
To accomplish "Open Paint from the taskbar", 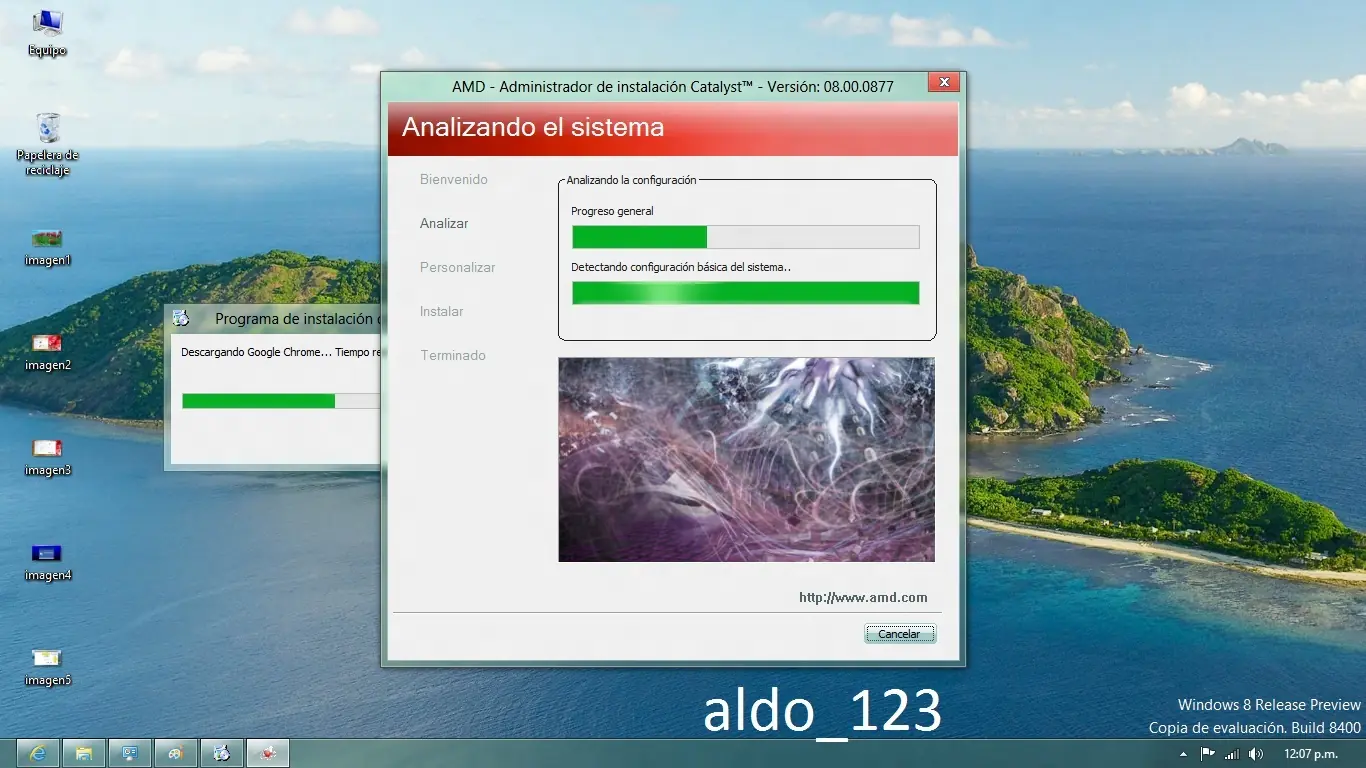I will [175, 753].
